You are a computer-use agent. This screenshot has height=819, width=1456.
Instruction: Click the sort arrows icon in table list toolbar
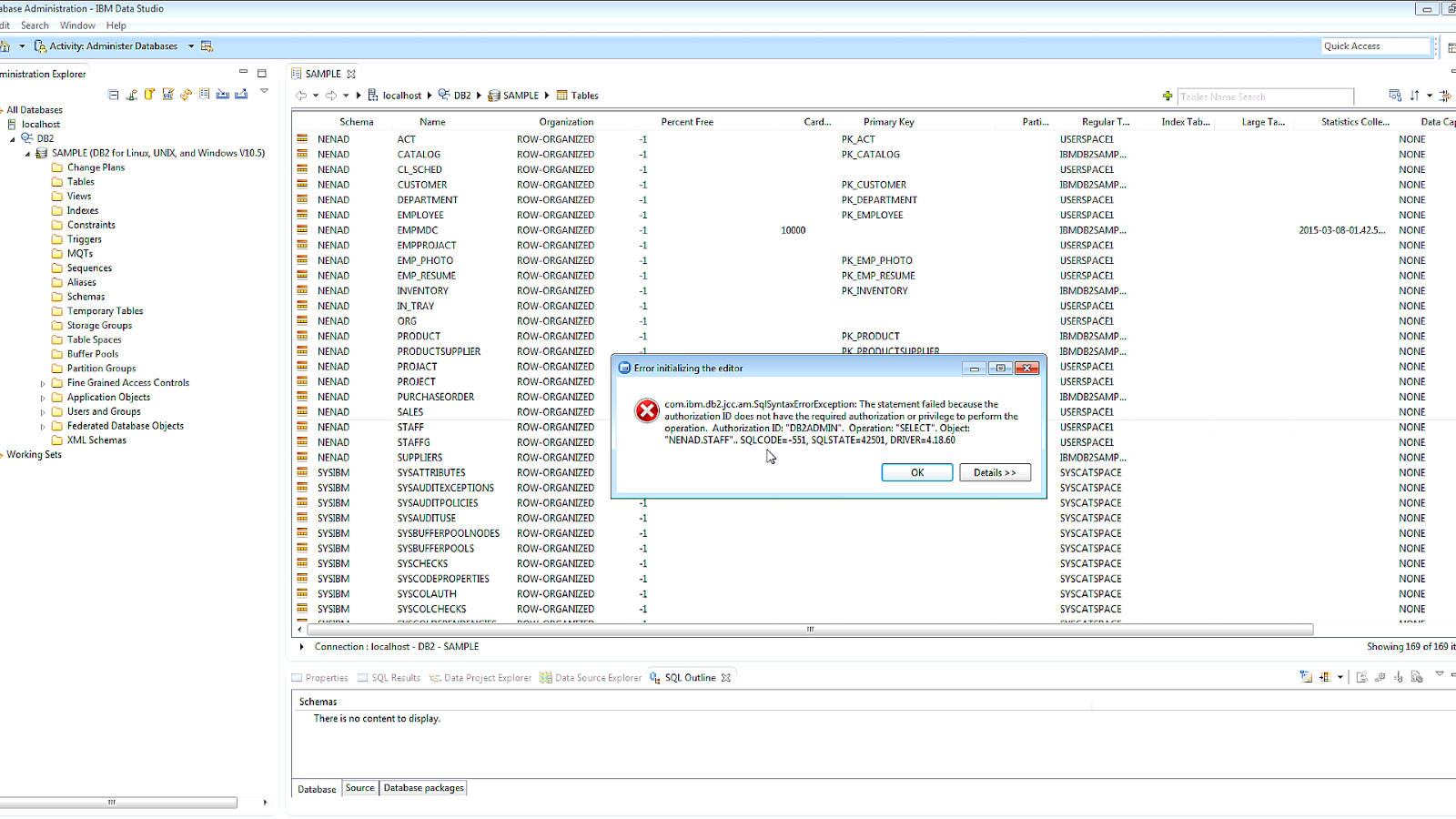pos(1414,96)
